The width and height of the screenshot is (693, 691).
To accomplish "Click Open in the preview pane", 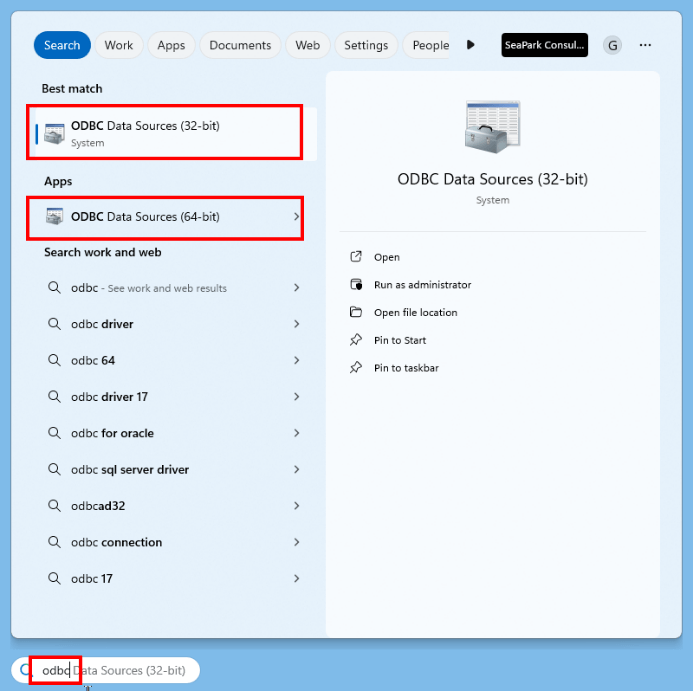I will pyautogui.click(x=387, y=257).
